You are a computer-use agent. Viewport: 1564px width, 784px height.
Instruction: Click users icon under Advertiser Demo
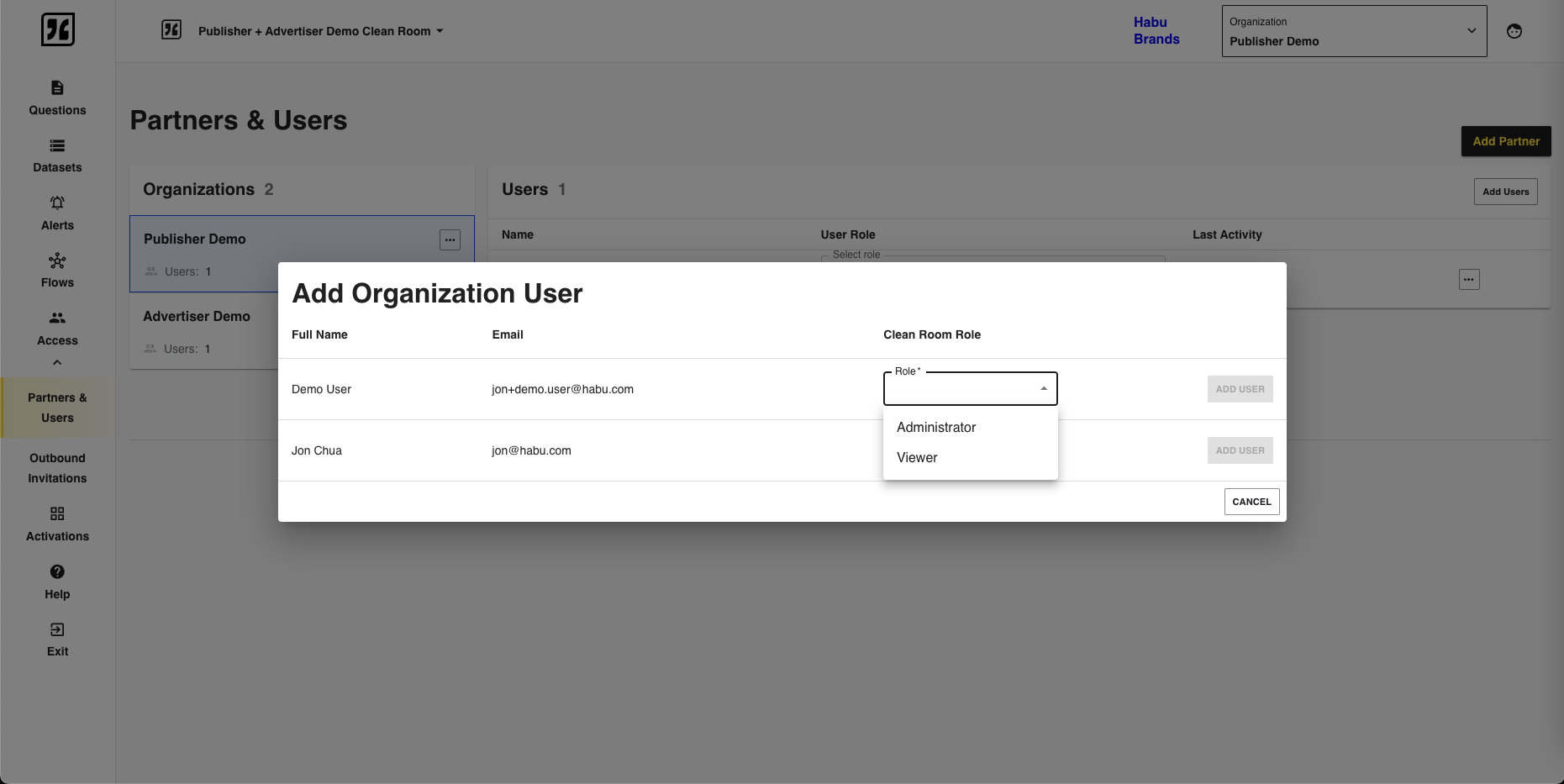pos(150,349)
